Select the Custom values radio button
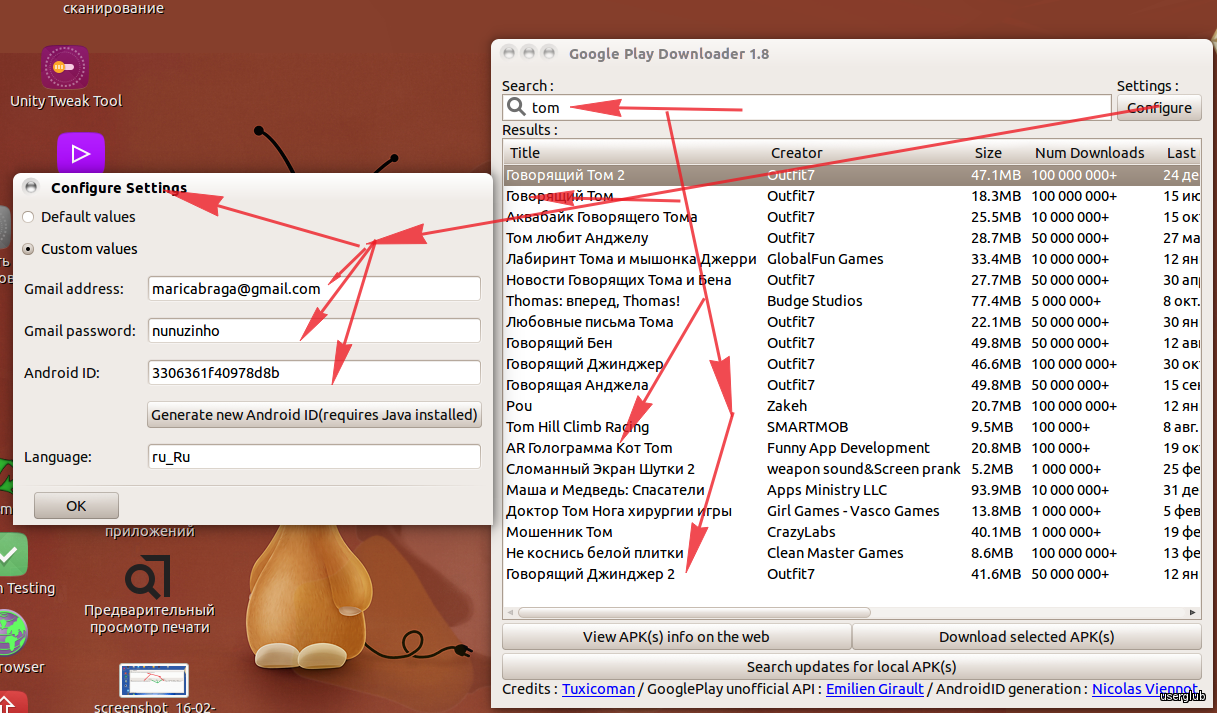Image resolution: width=1217 pixels, height=713 pixels. pyautogui.click(x=28, y=249)
